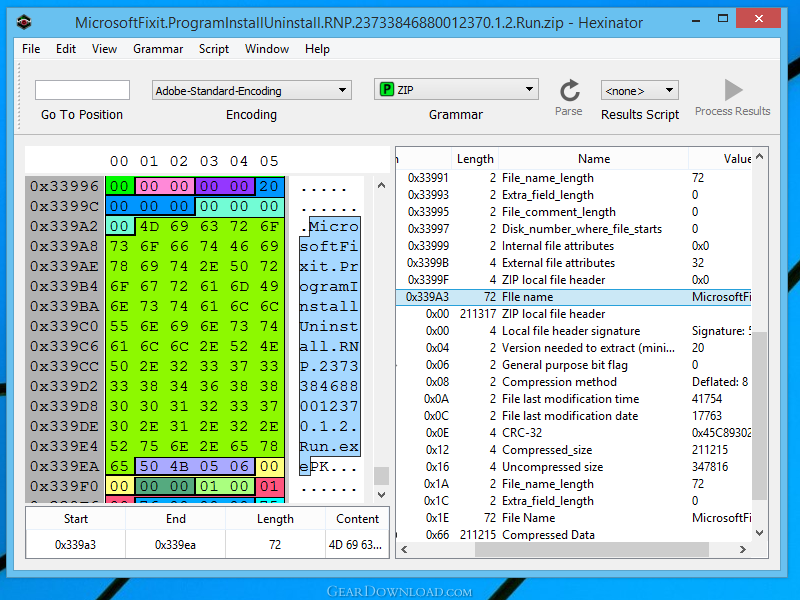
Task: Click hex byte 20 in row 0x33996
Action: tap(269, 186)
